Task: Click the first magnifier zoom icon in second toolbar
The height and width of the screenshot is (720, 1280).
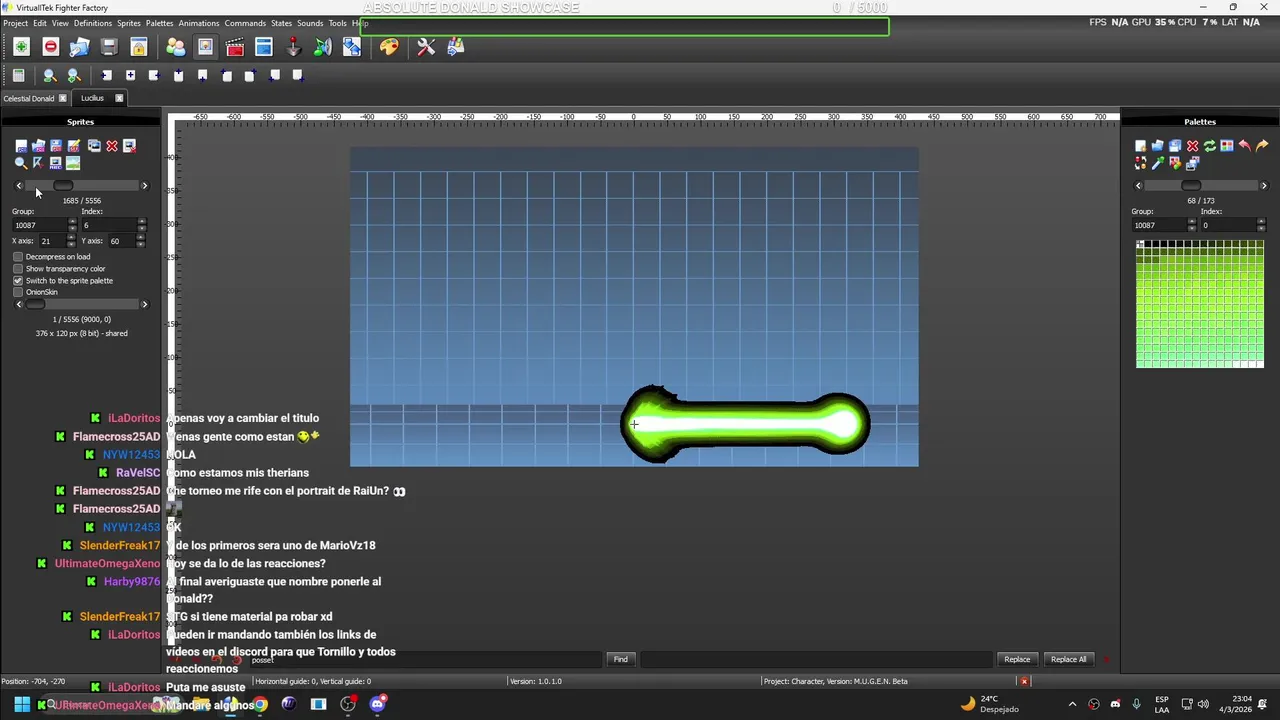Action: [49, 75]
